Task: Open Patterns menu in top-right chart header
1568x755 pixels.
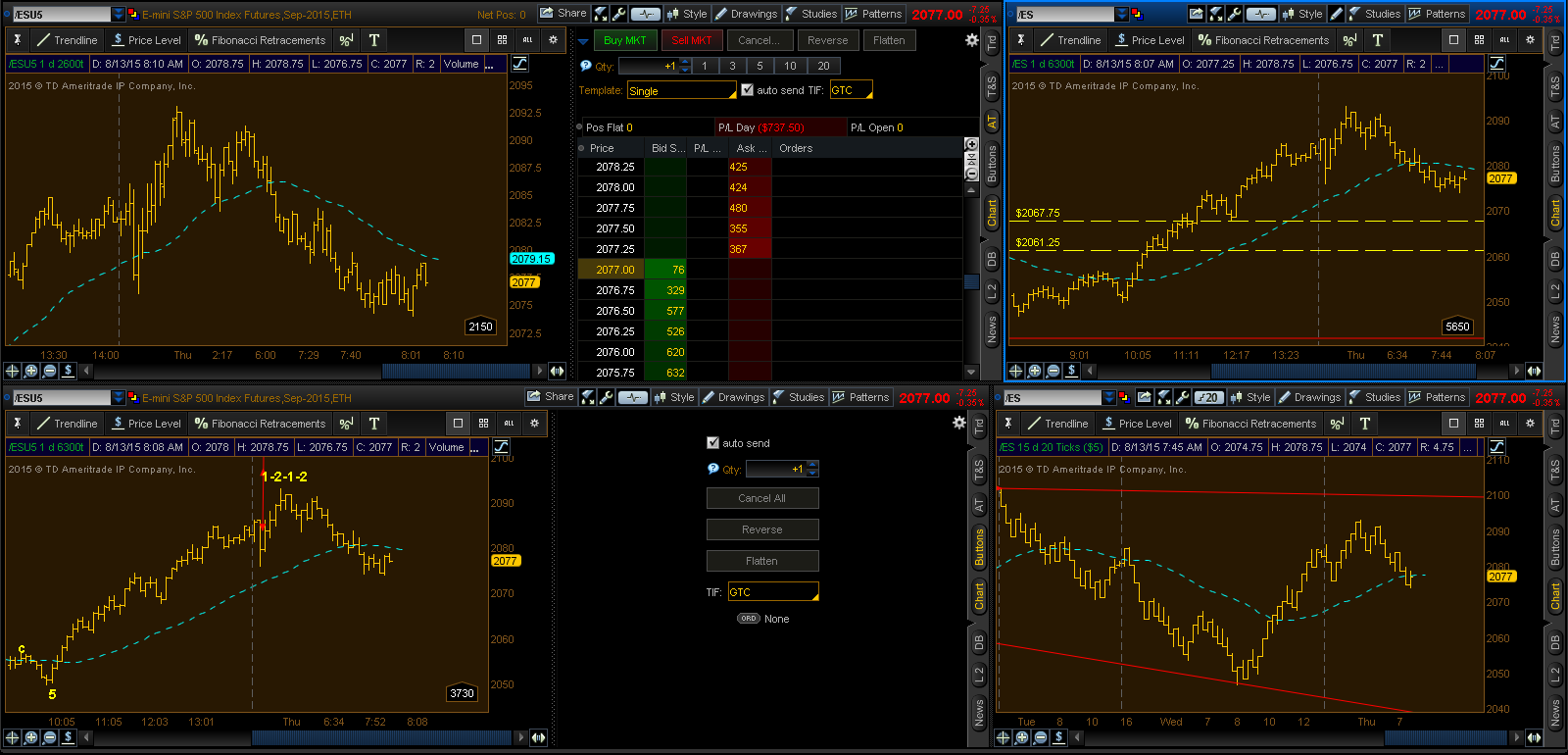Action: click(x=1437, y=14)
